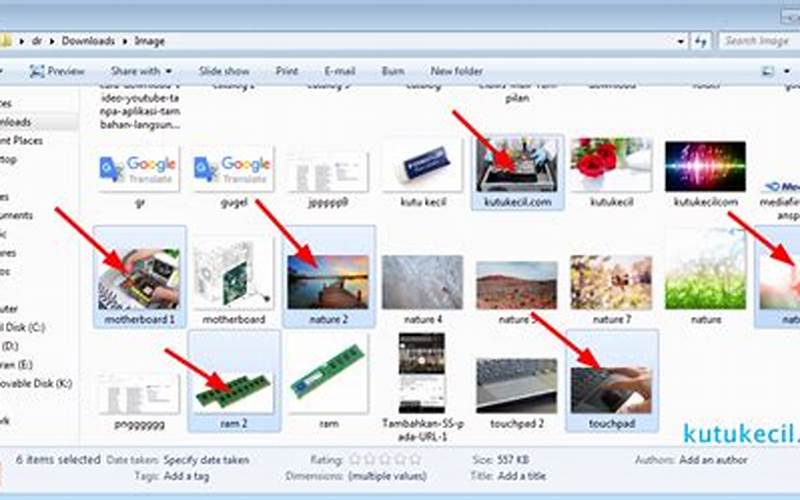Select the ram 2 thumbnail
Screen dimensions: 800x500
point(234,391)
